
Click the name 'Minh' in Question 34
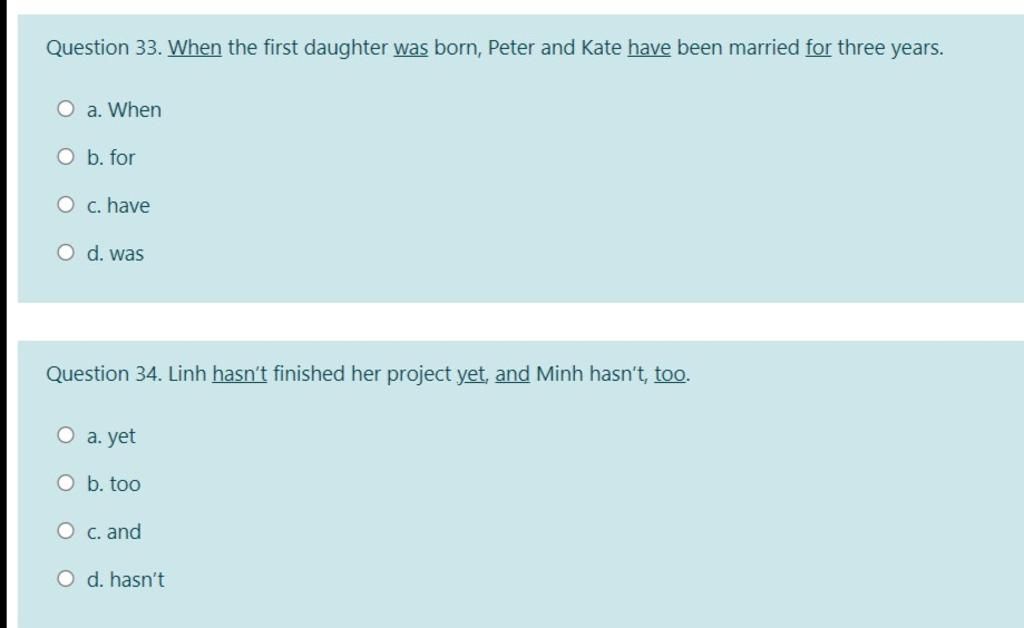coord(560,373)
